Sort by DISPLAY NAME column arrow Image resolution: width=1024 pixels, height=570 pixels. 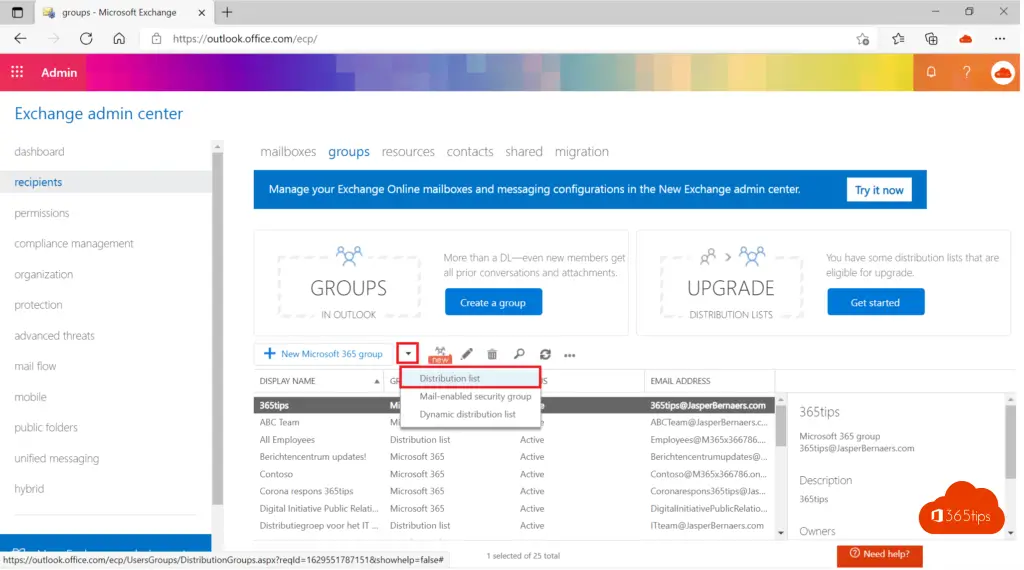378,383
